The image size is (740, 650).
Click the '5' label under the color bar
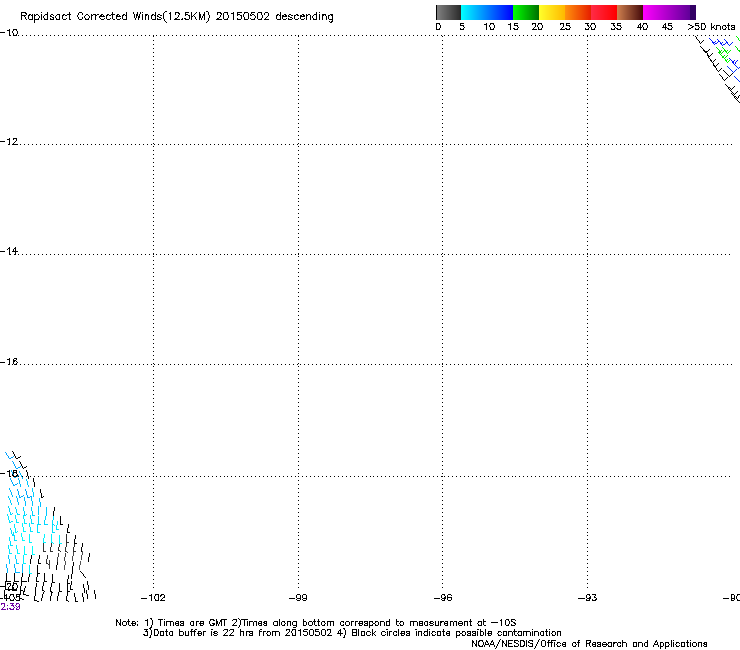pyautogui.click(x=462, y=27)
